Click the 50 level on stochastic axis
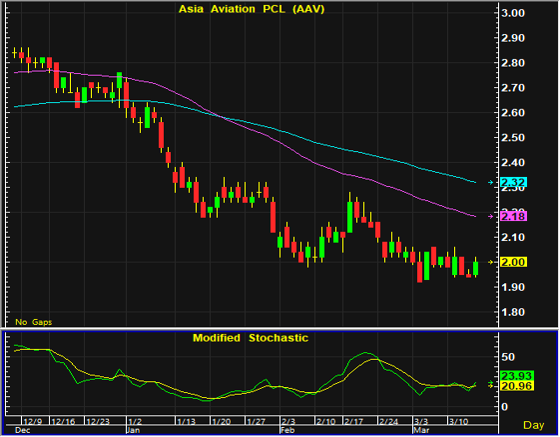560x437 pixels. coord(508,357)
